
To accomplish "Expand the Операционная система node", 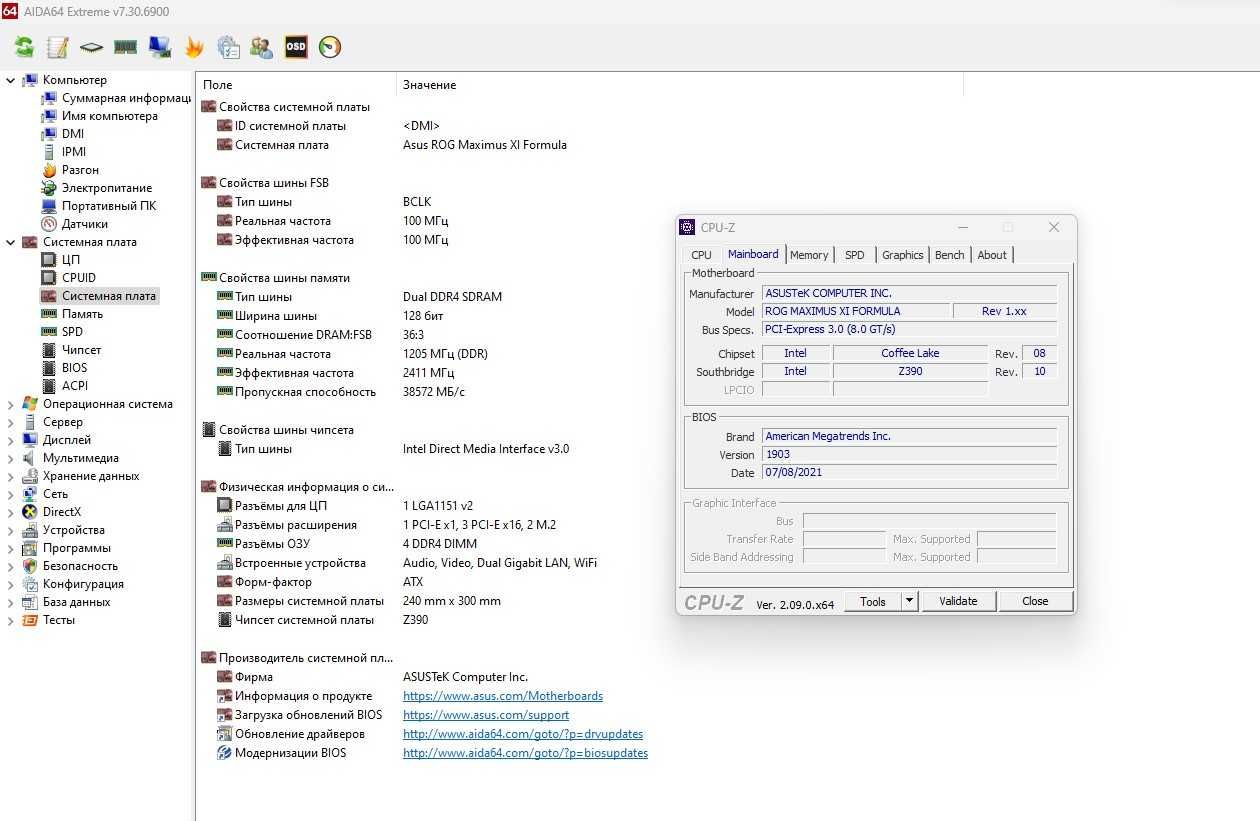I will [10, 404].
